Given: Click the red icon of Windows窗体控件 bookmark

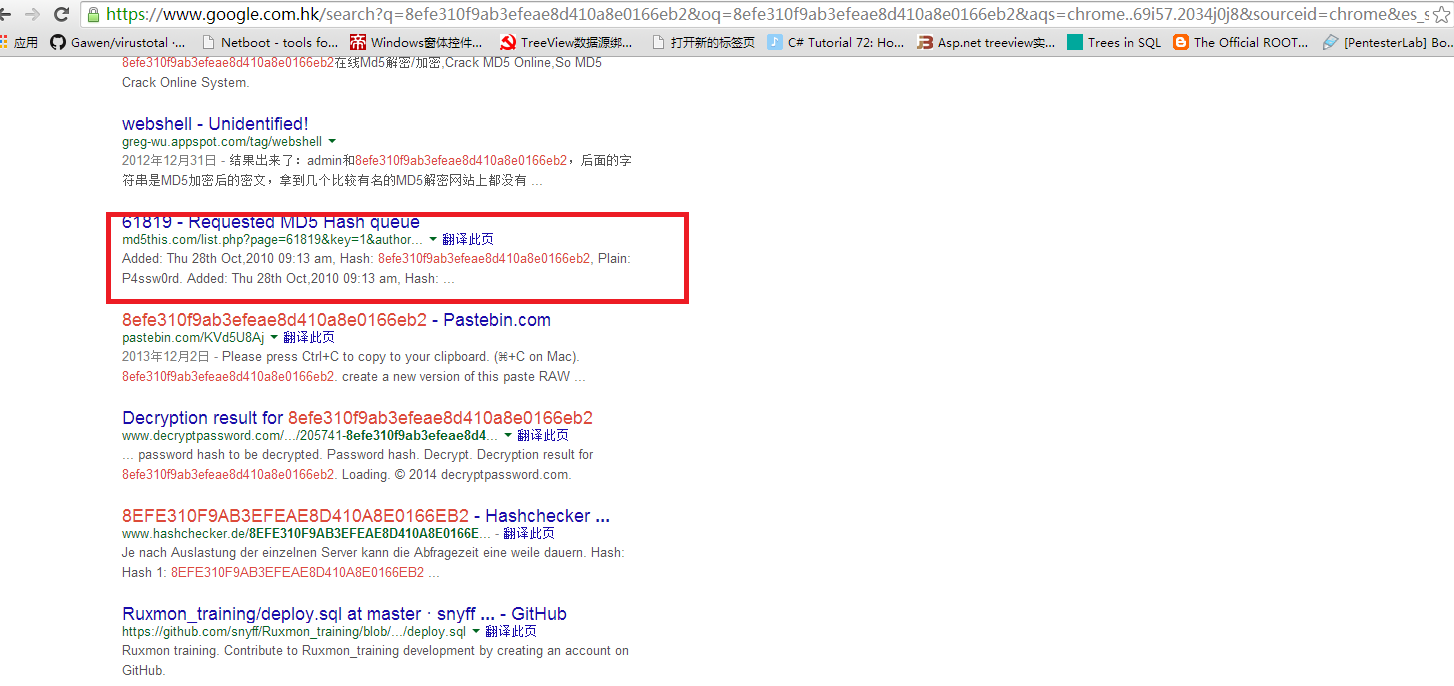Looking at the screenshot, I should 358,42.
